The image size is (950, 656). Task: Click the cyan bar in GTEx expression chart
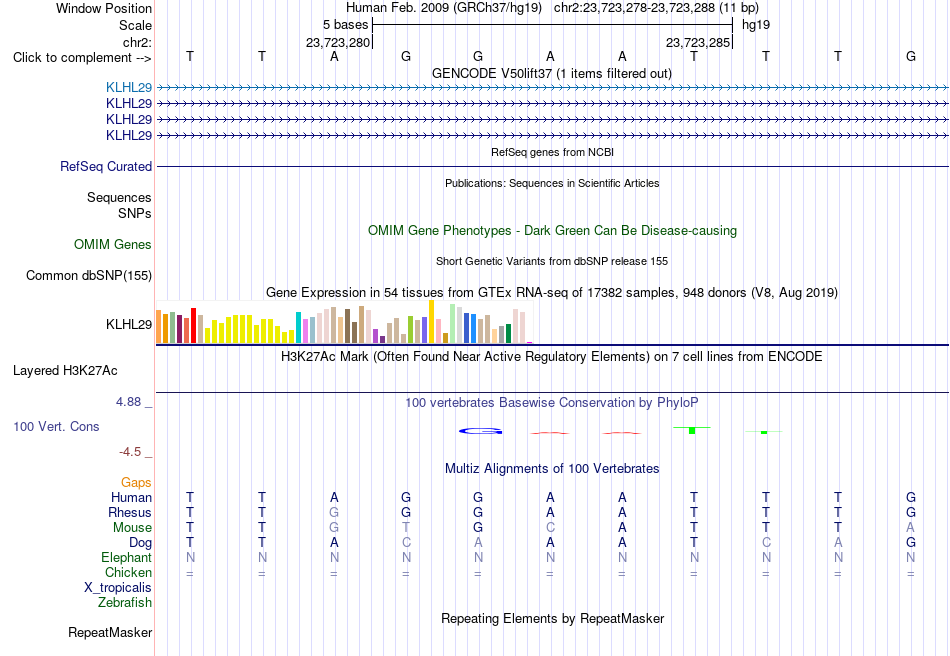point(298,328)
